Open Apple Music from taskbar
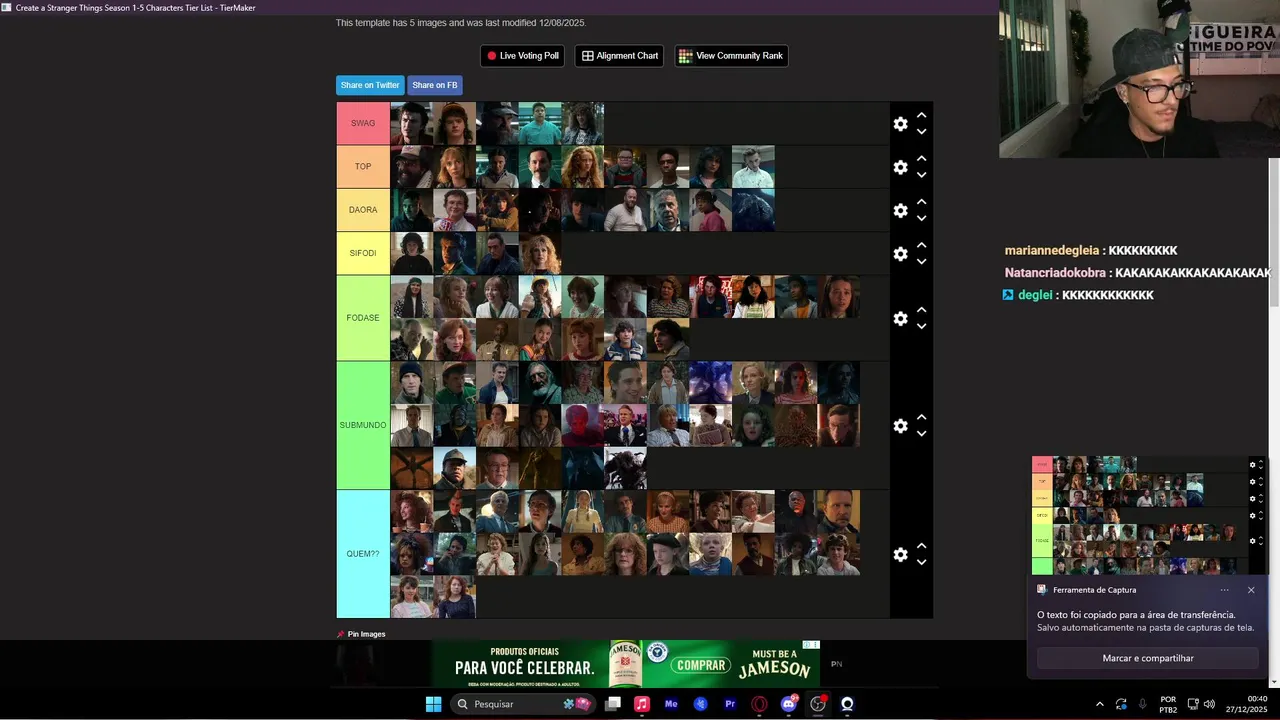This screenshot has width=1280, height=720. 642,704
